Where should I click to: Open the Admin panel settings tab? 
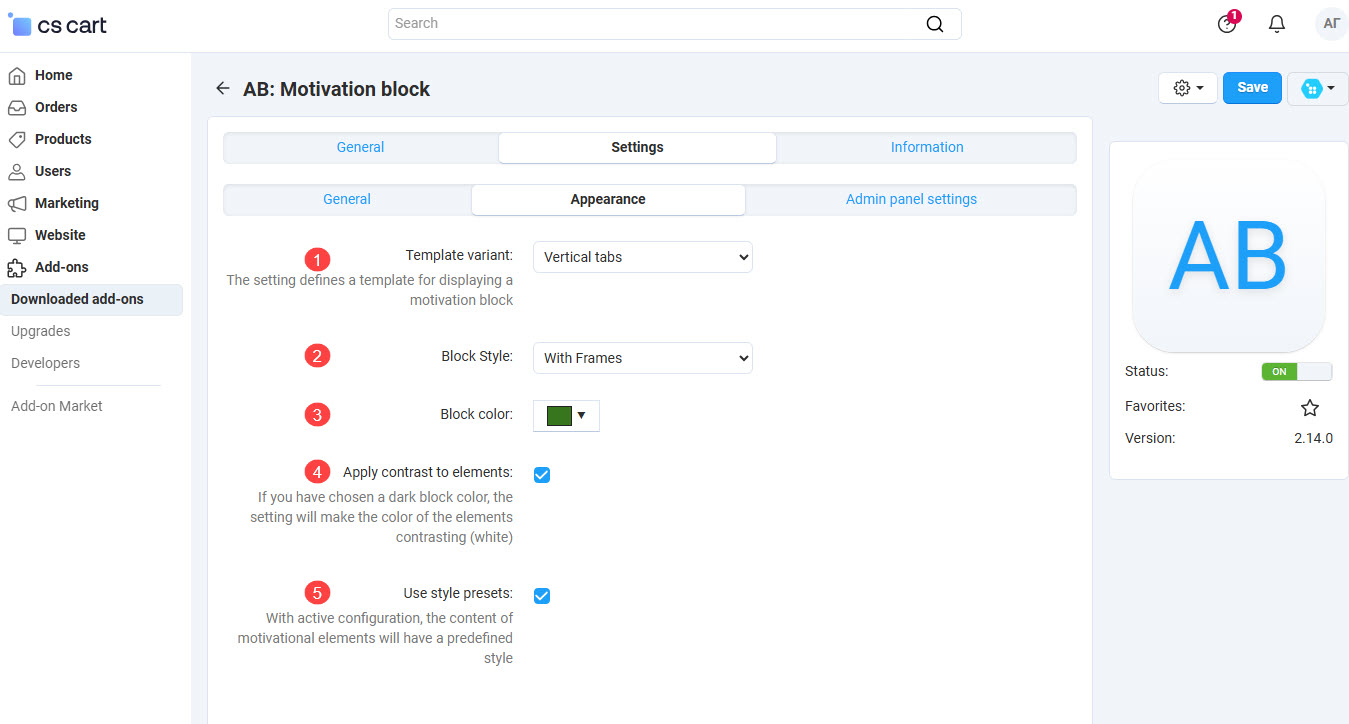(911, 198)
